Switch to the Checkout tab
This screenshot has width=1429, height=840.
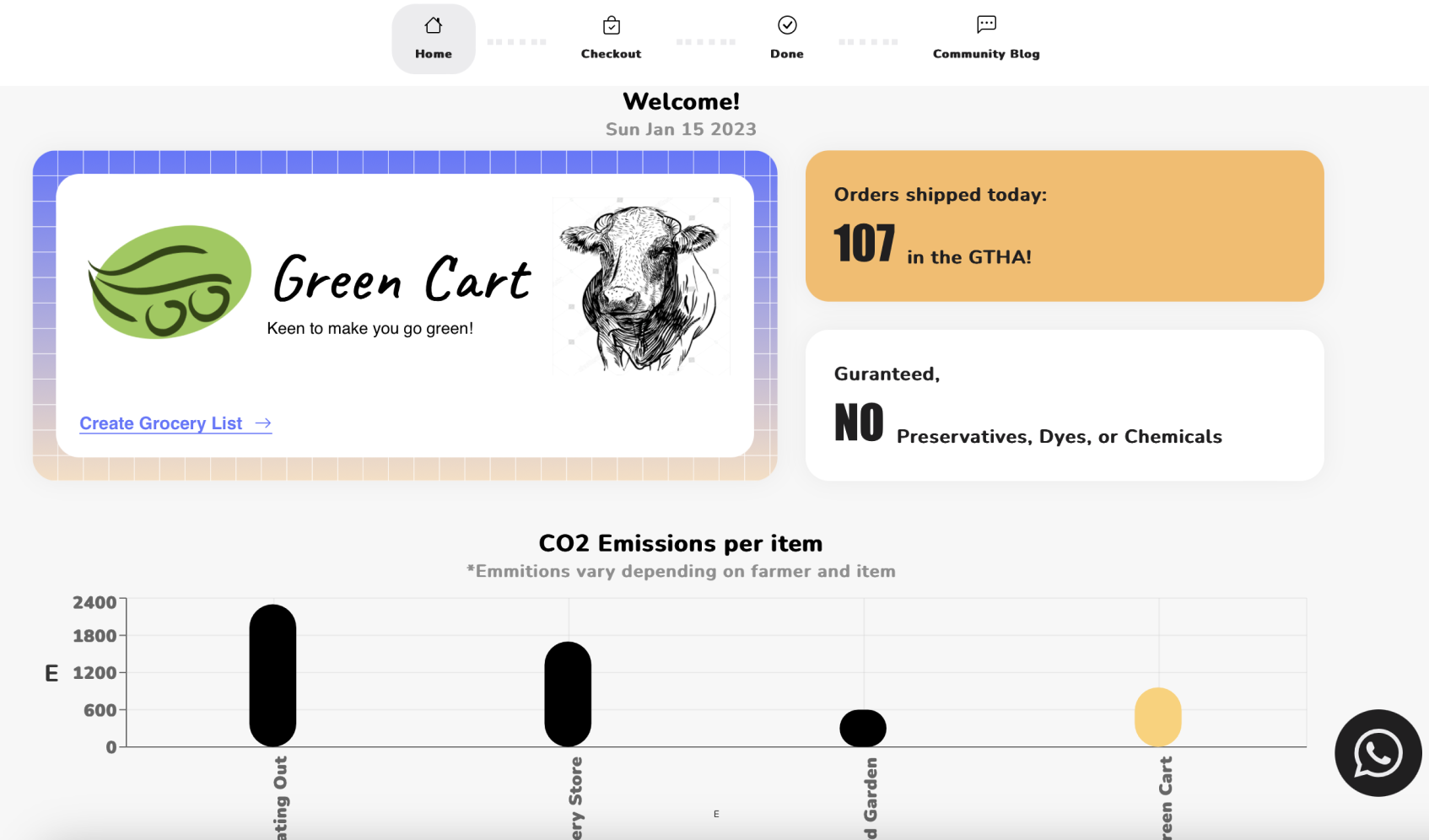pos(610,38)
